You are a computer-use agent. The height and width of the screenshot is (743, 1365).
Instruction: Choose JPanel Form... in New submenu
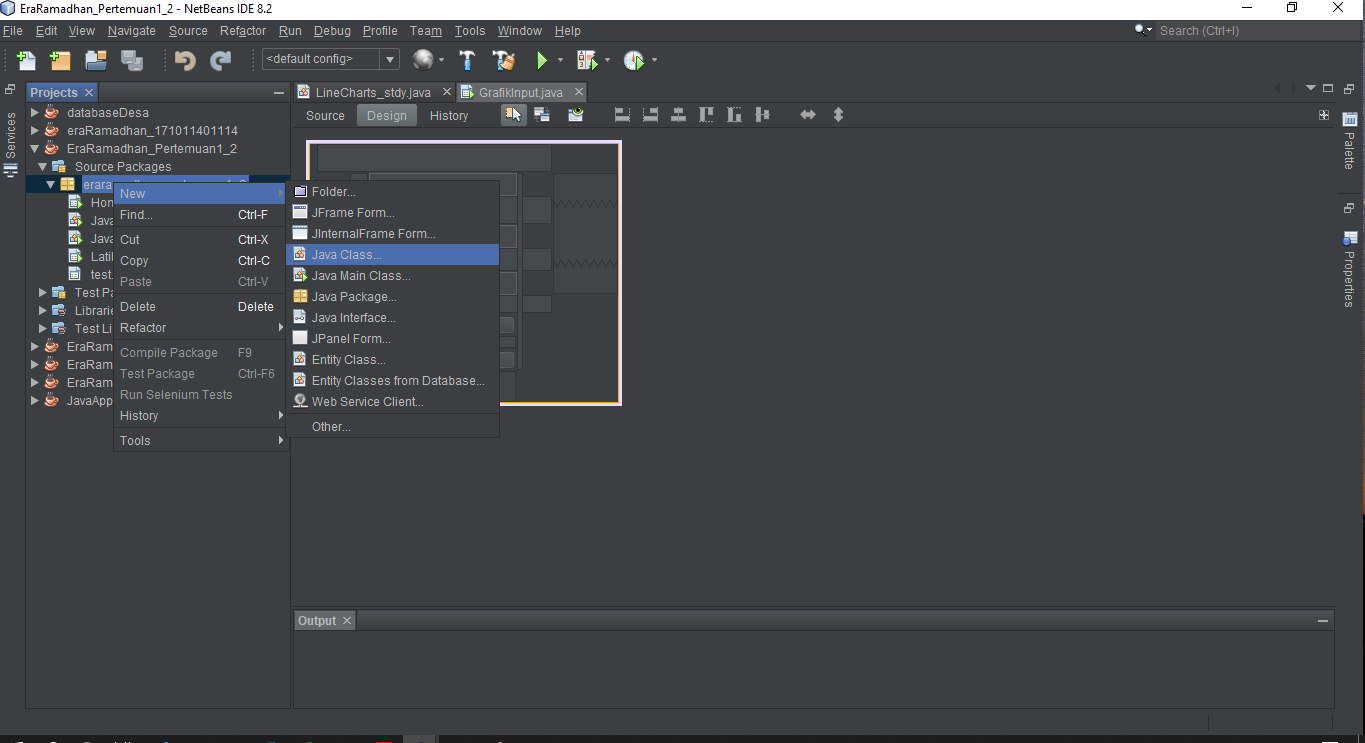pyautogui.click(x=392, y=339)
